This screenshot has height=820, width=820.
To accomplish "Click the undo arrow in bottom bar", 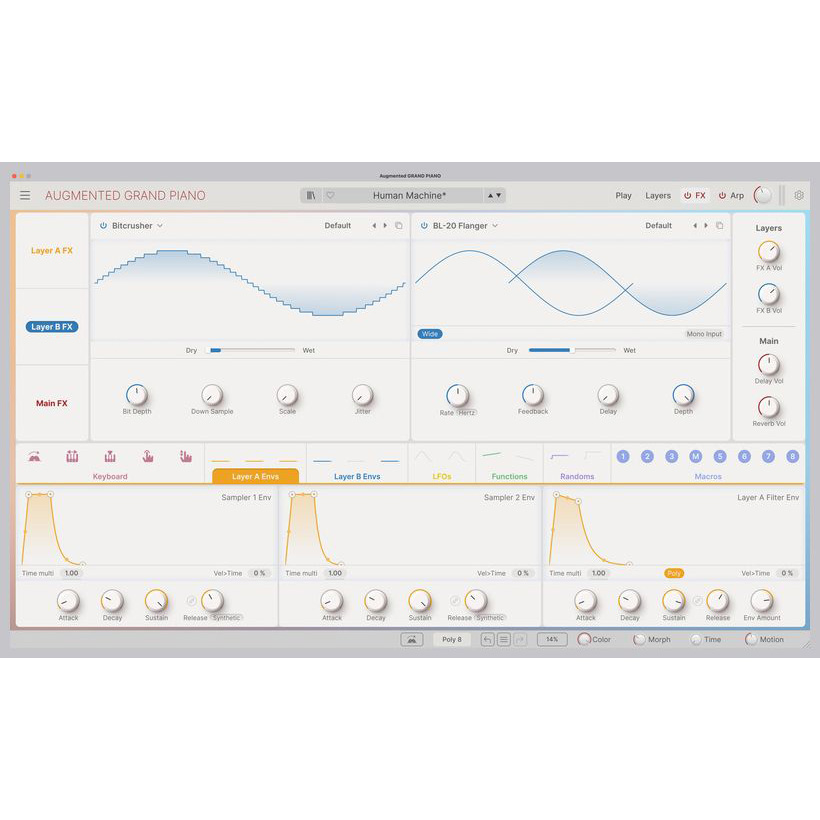I will (487, 640).
